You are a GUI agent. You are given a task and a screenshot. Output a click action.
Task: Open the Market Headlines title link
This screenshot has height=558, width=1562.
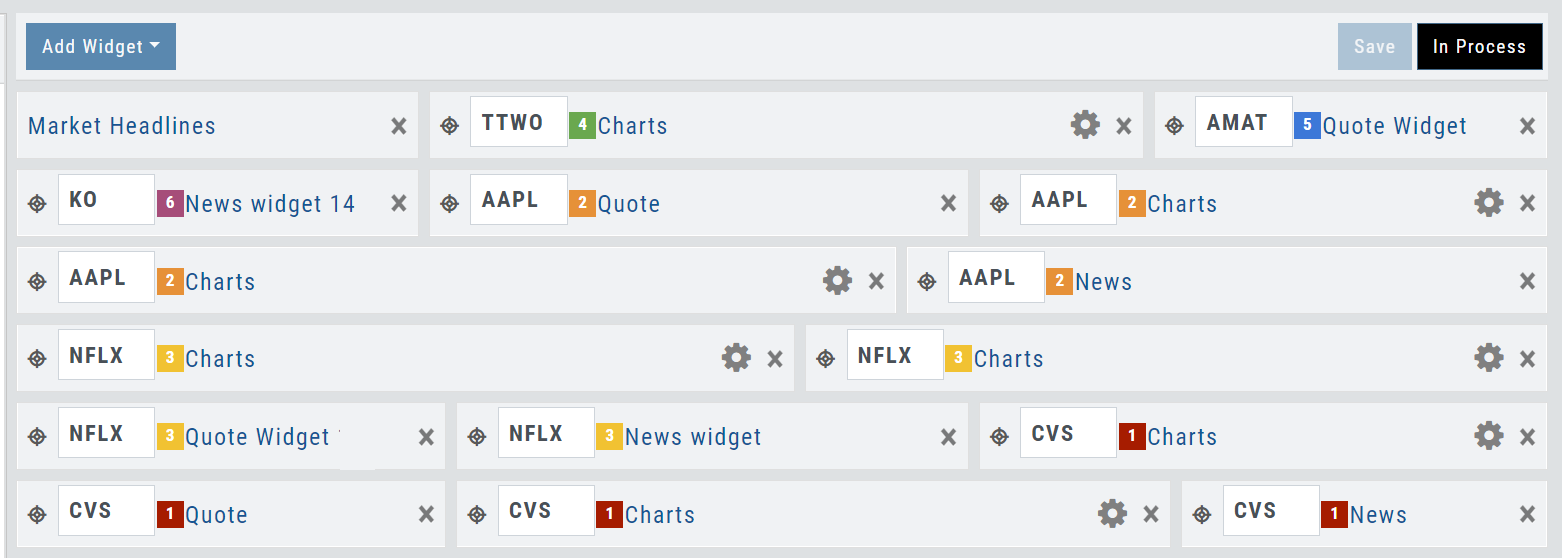tap(122, 126)
